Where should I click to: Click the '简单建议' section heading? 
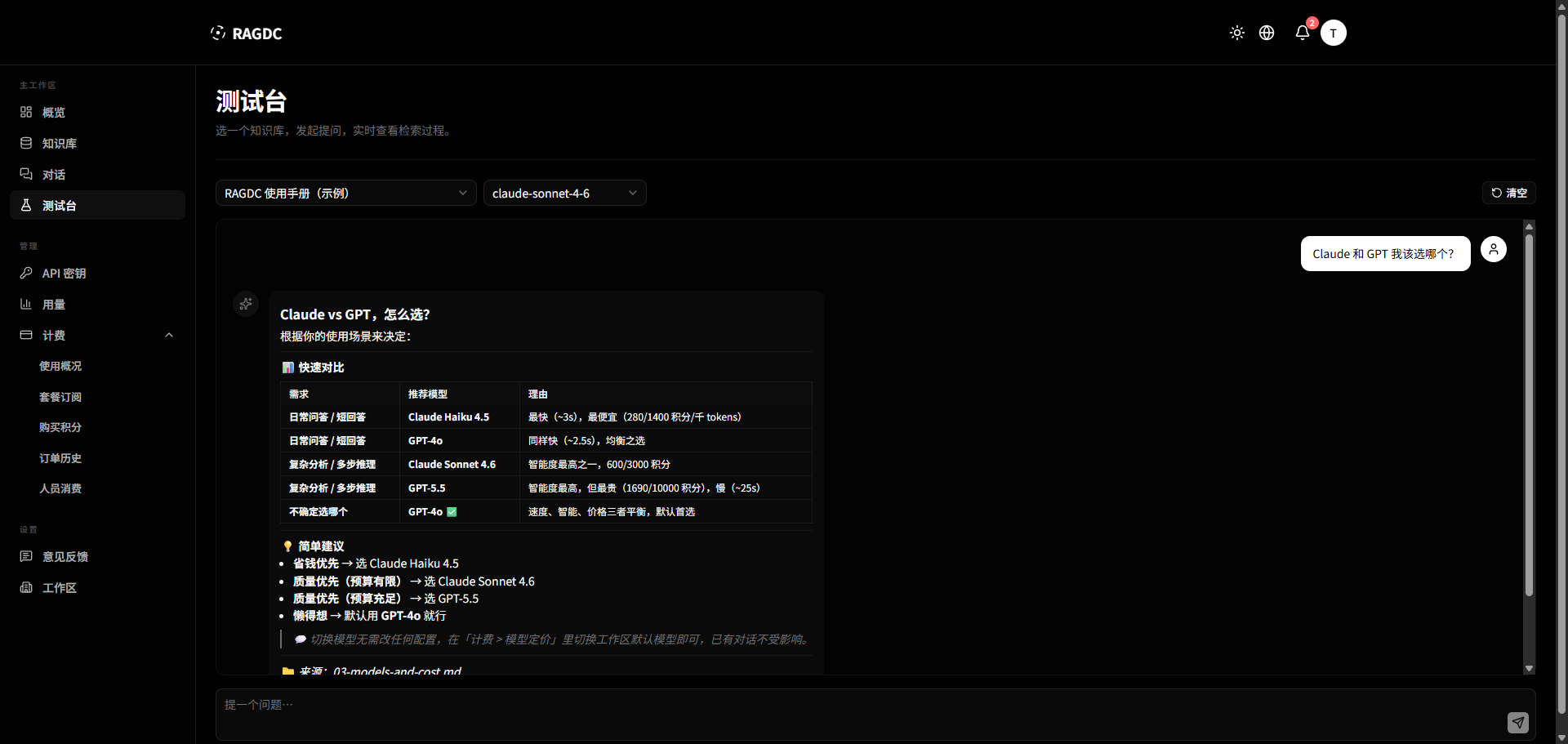314,546
